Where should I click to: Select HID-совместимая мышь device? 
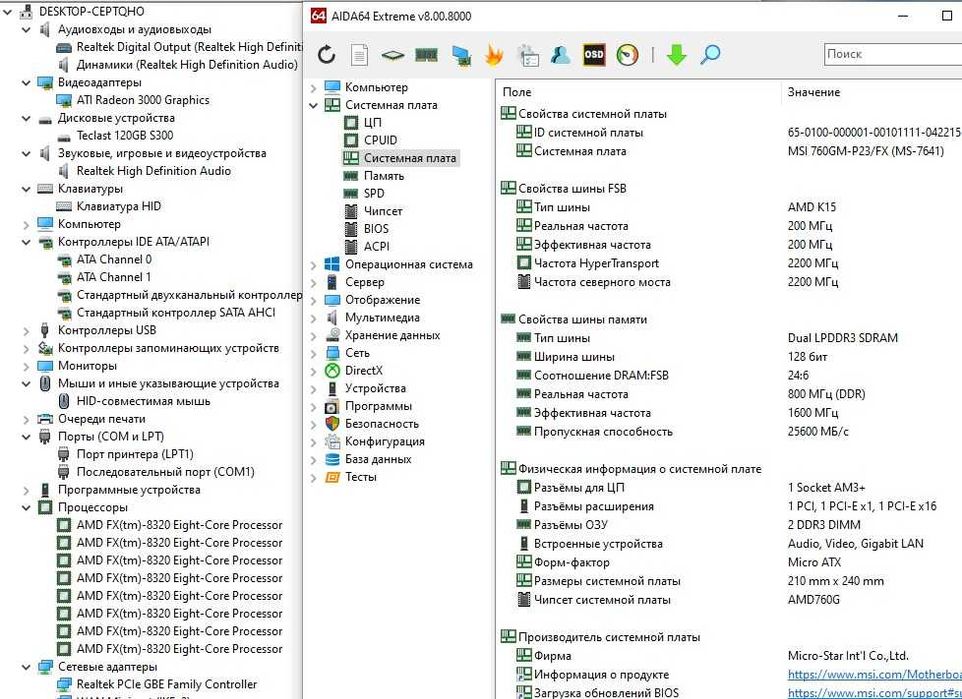click(144, 401)
